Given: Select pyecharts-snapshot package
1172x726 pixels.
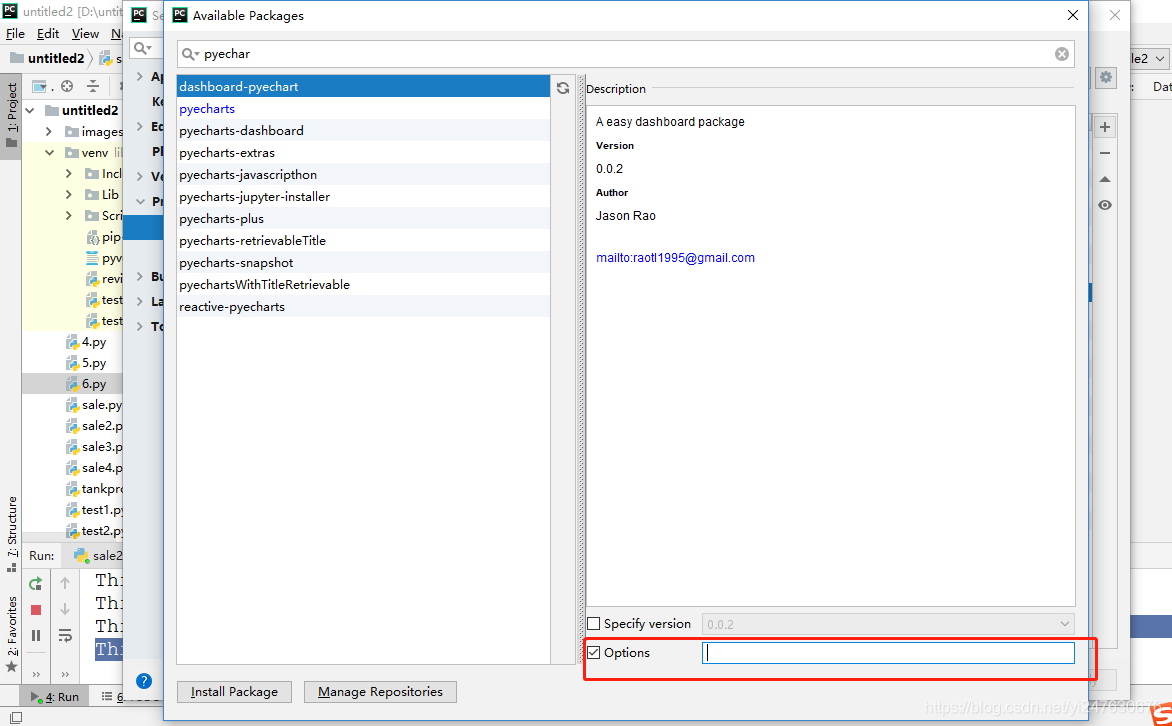Looking at the screenshot, I should coord(363,262).
